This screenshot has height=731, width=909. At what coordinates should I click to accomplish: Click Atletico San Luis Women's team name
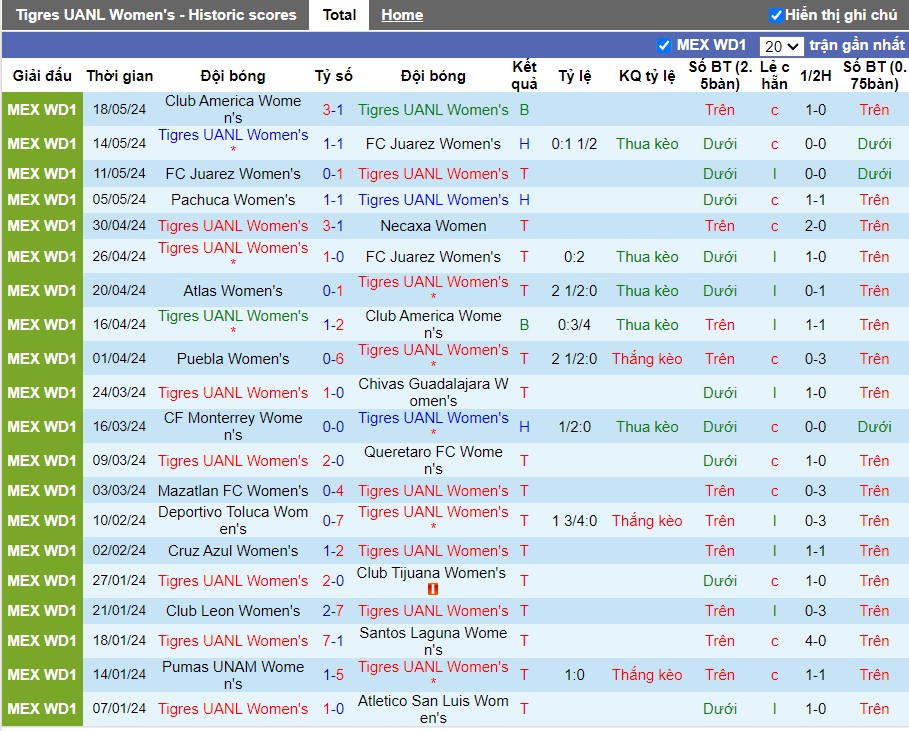[433, 709]
